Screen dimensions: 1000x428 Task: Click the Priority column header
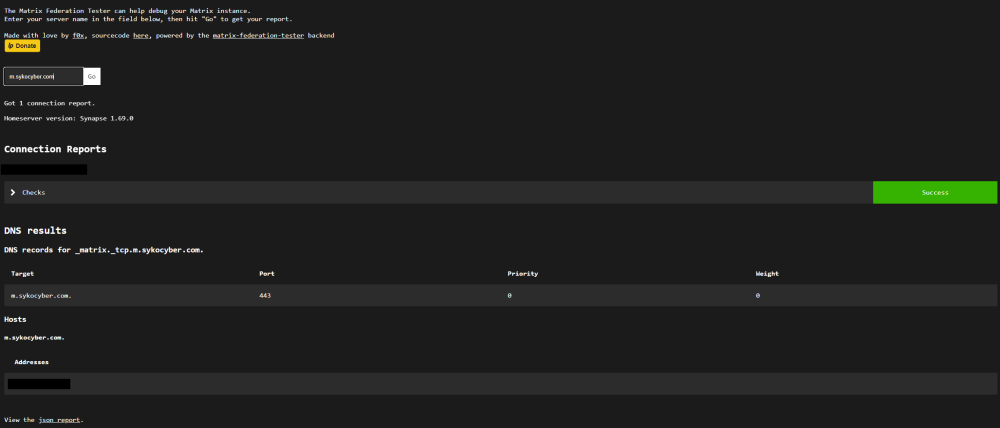pyautogui.click(x=523, y=274)
